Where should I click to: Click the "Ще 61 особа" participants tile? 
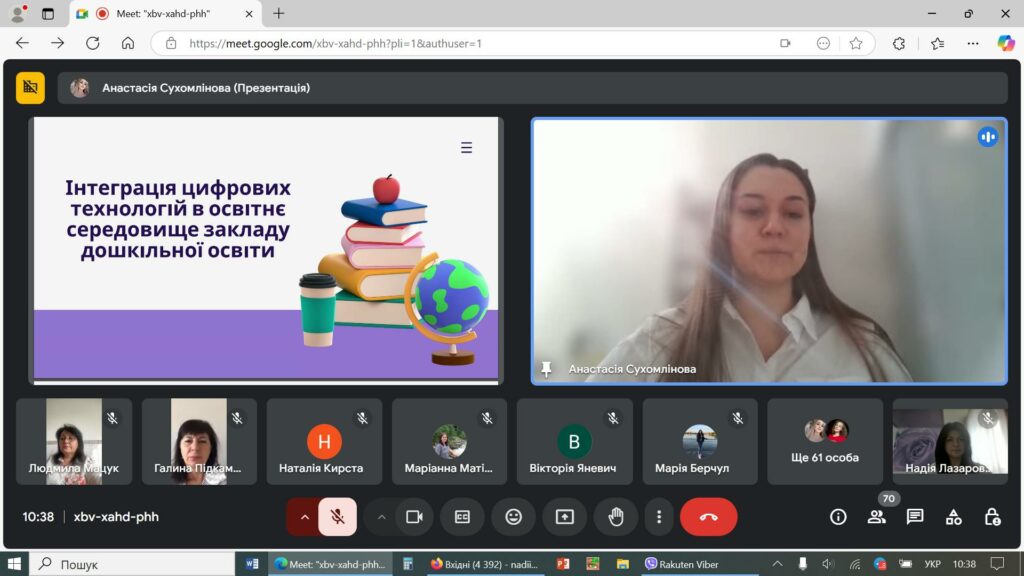coord(825,442)
